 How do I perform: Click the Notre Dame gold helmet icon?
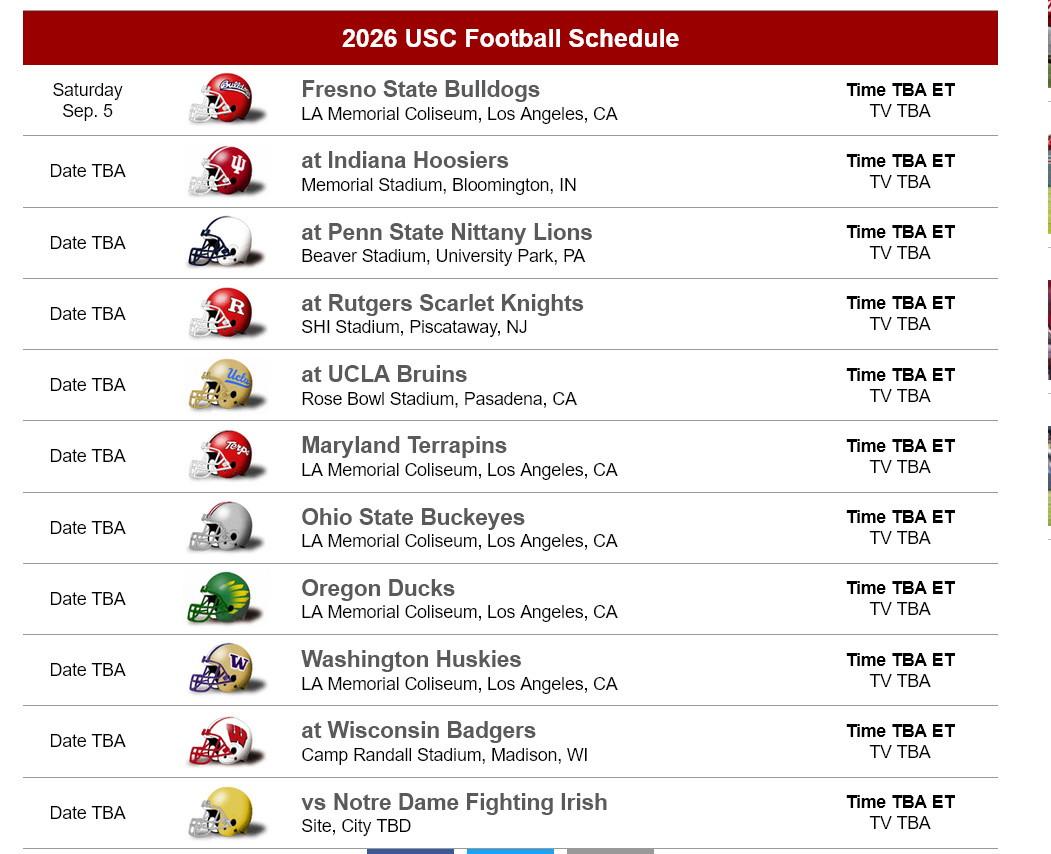(227, 812)
